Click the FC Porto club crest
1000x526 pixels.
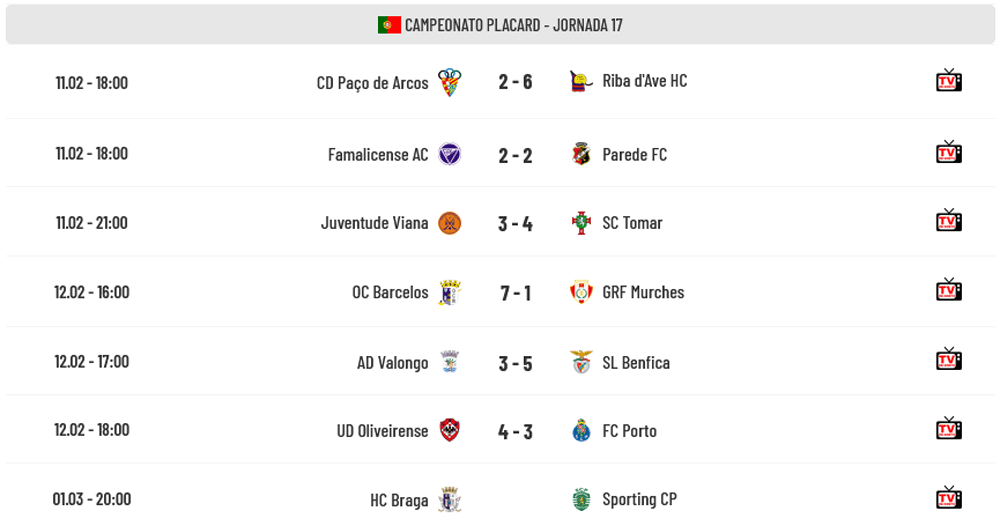[x=581, y=431]
